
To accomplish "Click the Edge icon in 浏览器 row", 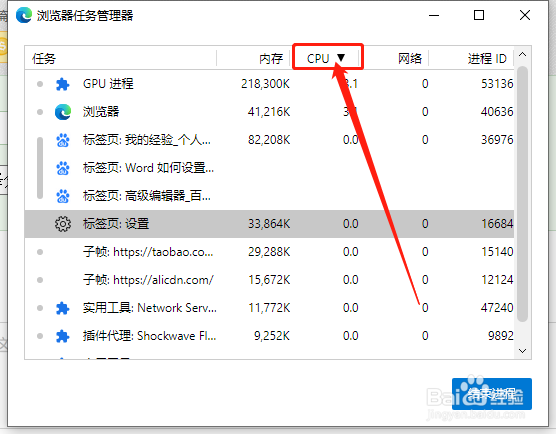I will click(63, 112).
